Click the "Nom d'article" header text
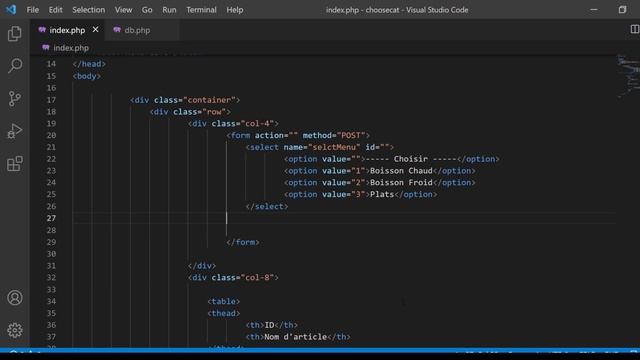This screenshot has width=640, height=360. point(296,337)
